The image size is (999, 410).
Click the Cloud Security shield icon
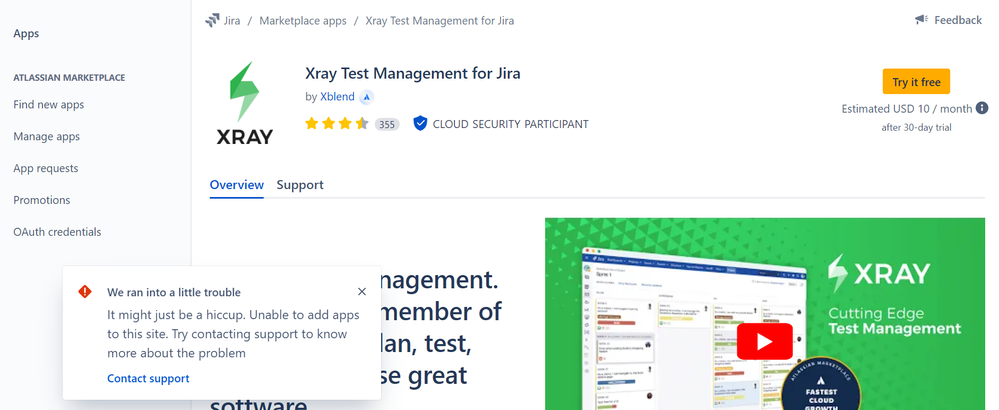[420, 124]
